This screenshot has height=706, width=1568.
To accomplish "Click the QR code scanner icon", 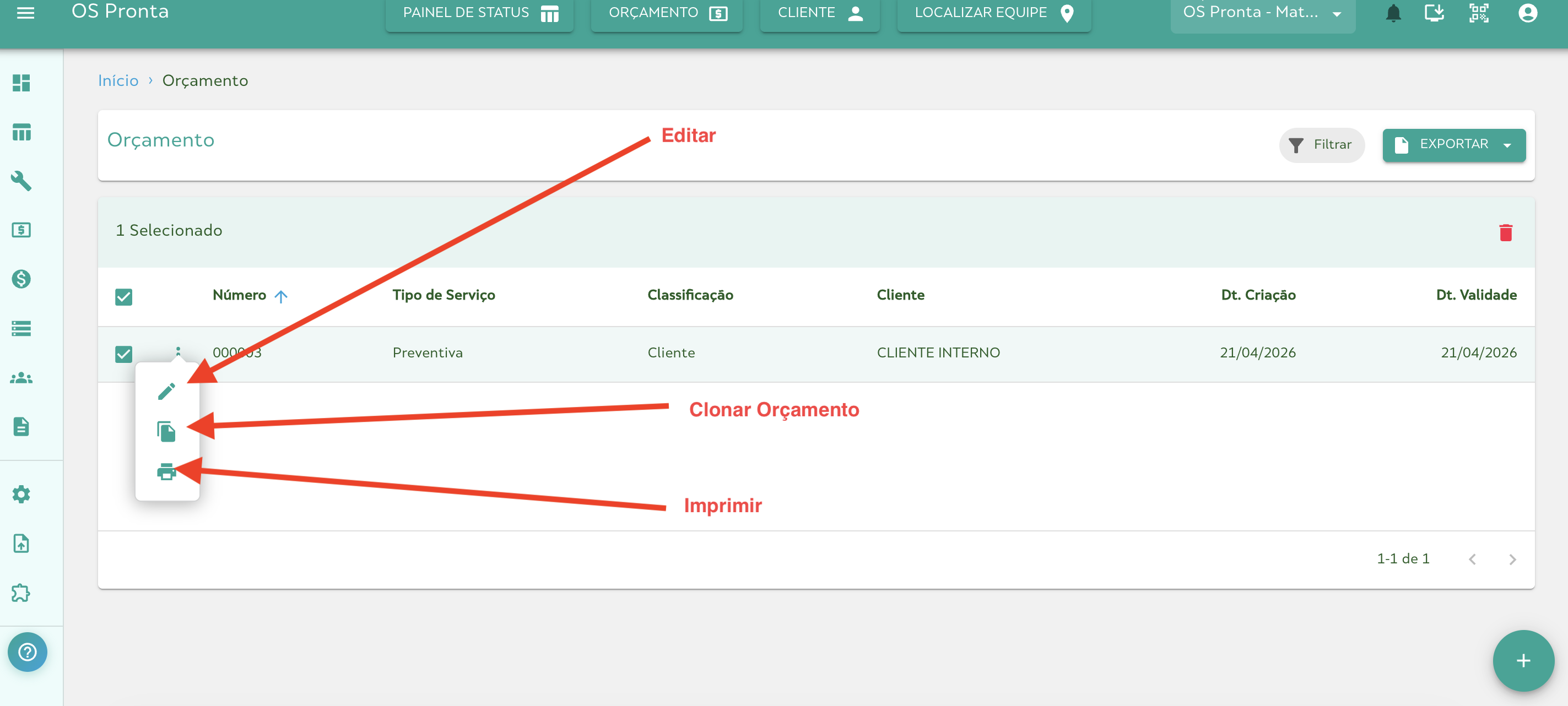I will [1479, 13].
